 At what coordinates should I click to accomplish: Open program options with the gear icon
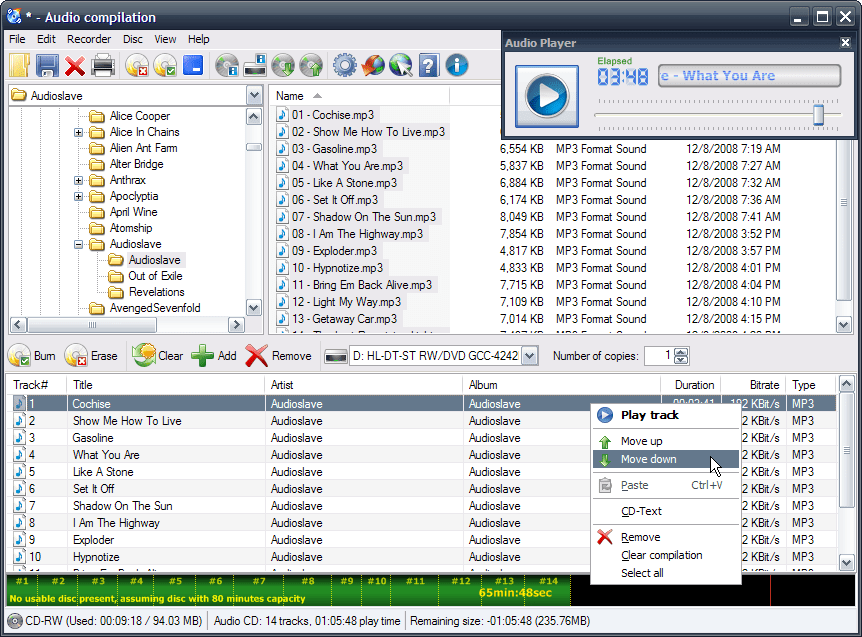point(345,64)
